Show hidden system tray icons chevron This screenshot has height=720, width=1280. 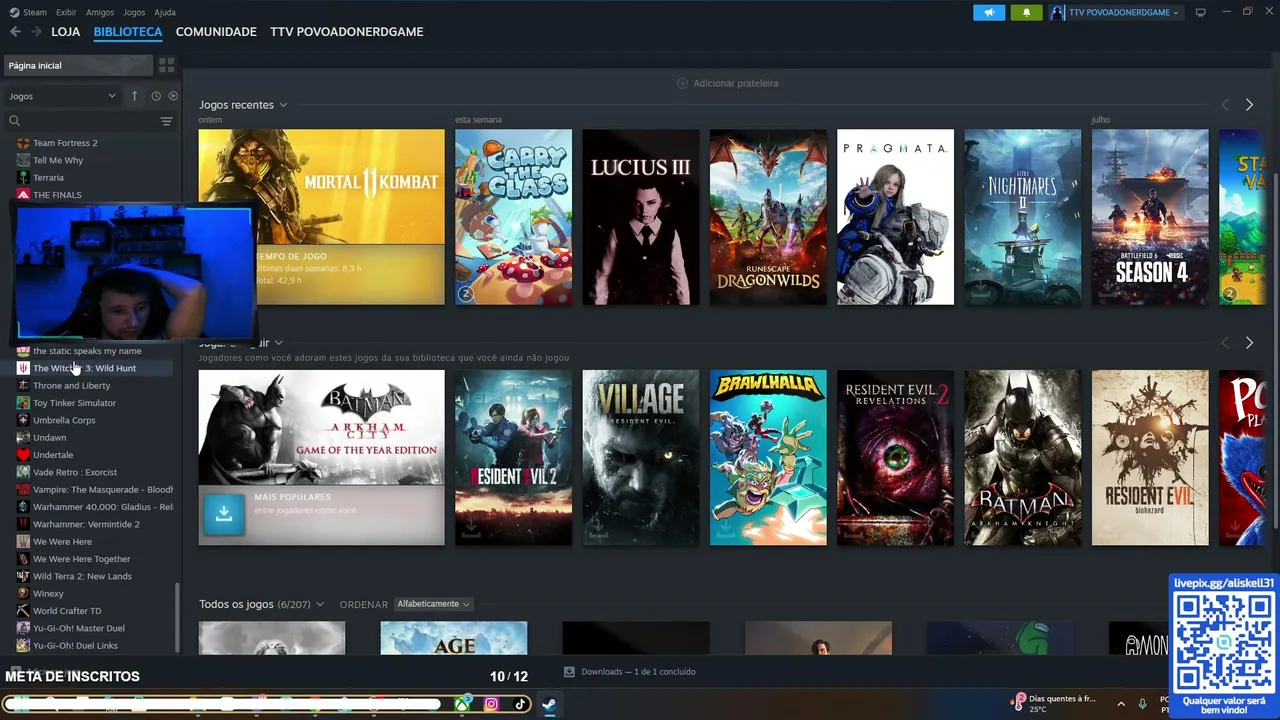(x=1121, y=704)
